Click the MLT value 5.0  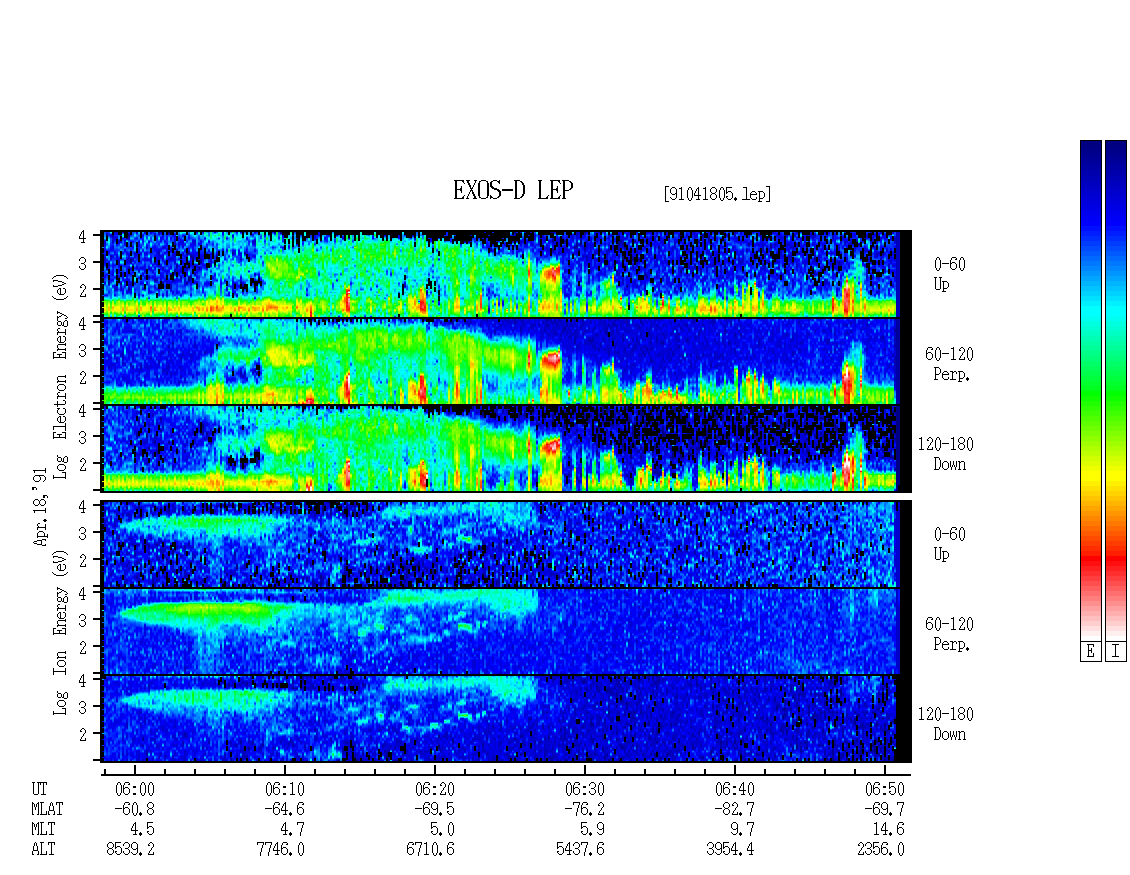click(x=442, y=830)
